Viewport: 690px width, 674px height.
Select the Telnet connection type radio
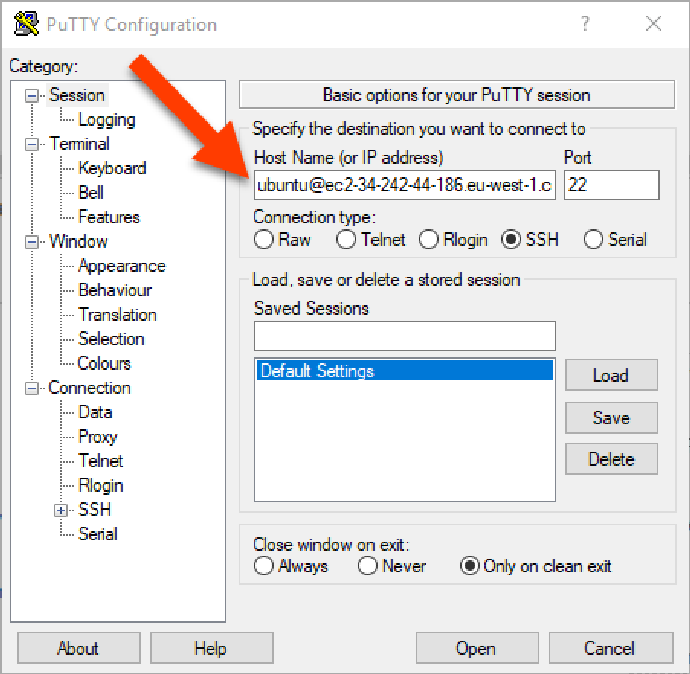(347, 240)
